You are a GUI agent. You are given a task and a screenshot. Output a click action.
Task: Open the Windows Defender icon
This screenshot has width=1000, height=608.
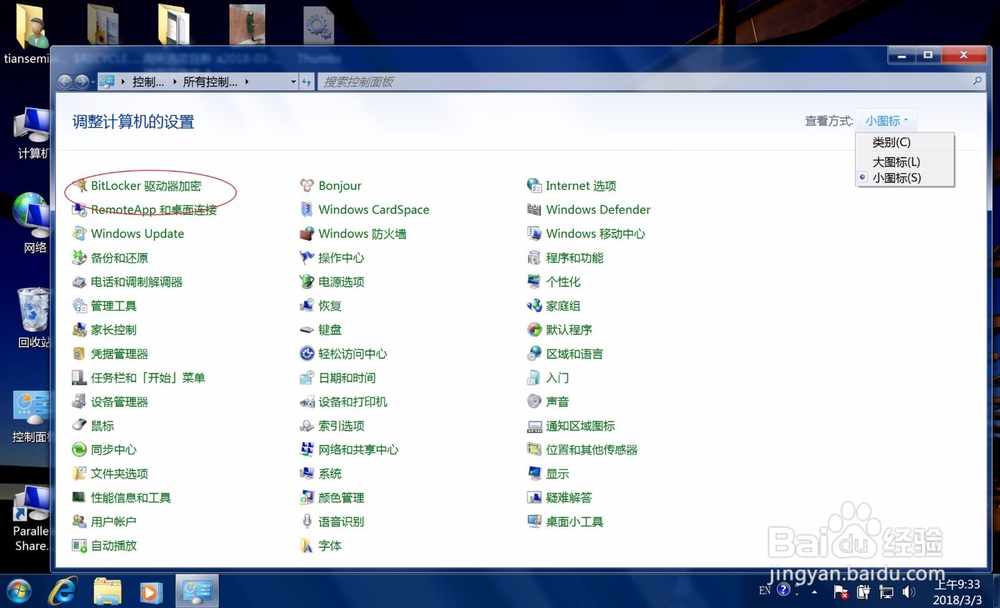(x=534, y=210)
